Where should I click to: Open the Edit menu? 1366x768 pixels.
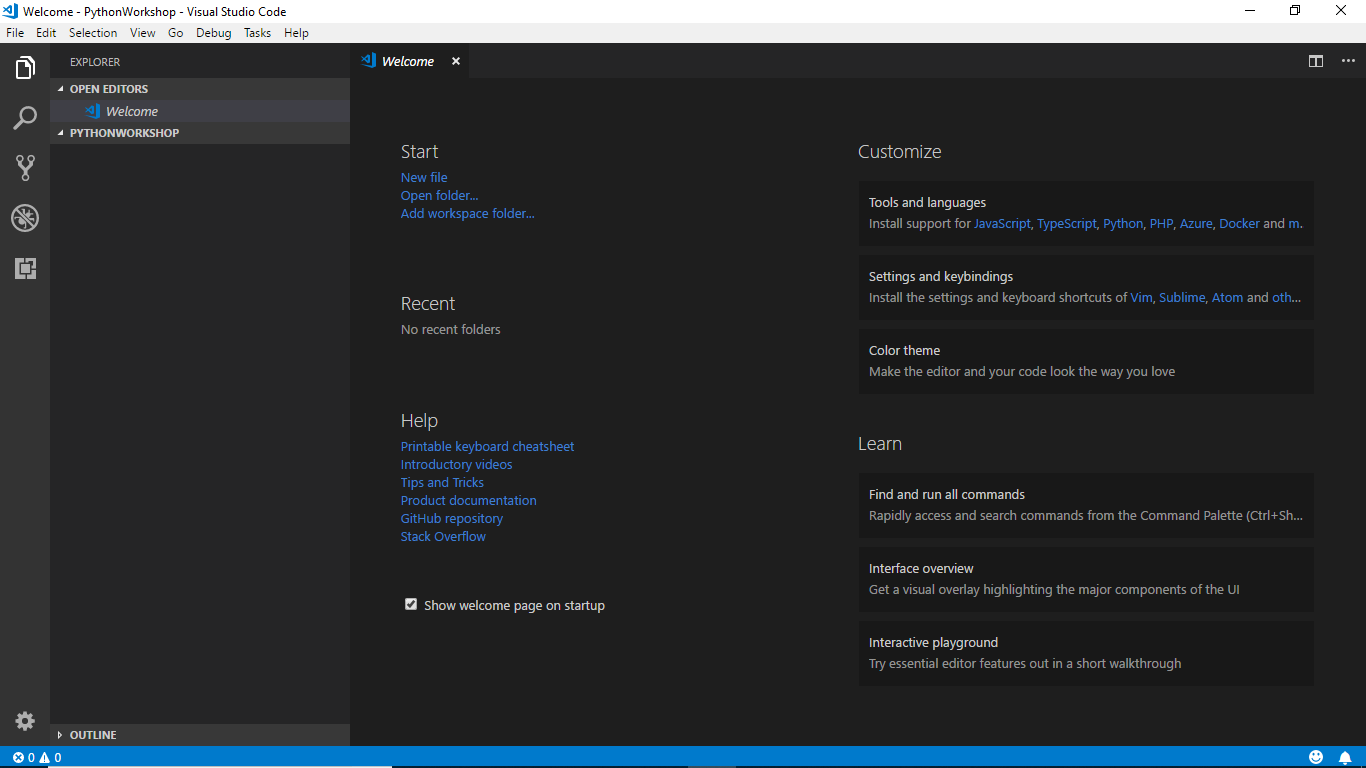pyautogui.click(x=46, y=33)
